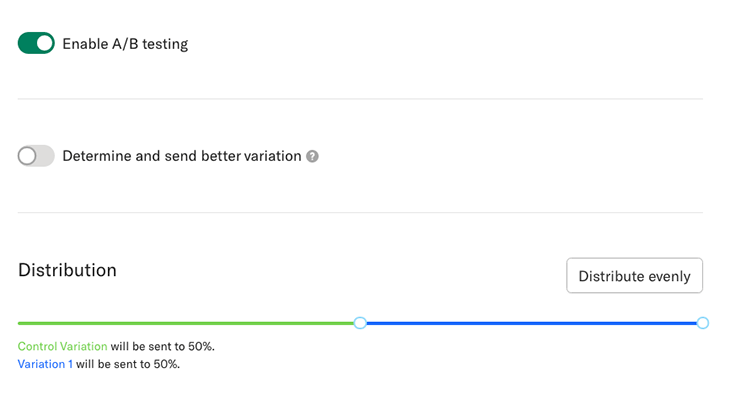Click the divider line above the Distribution heading
The image size is (730, 400).
(x=360, y=212)
